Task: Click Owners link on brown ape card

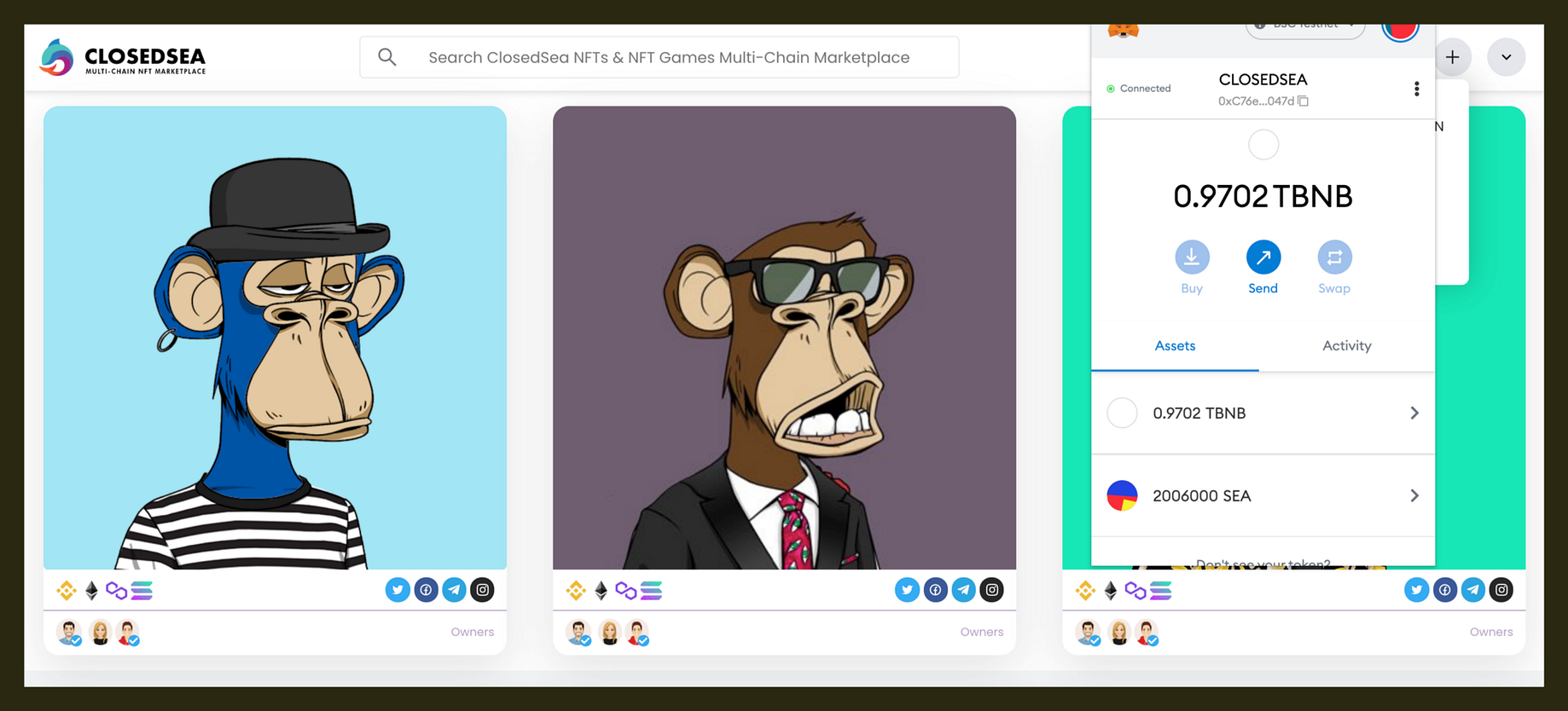Action: click(982, 632)
